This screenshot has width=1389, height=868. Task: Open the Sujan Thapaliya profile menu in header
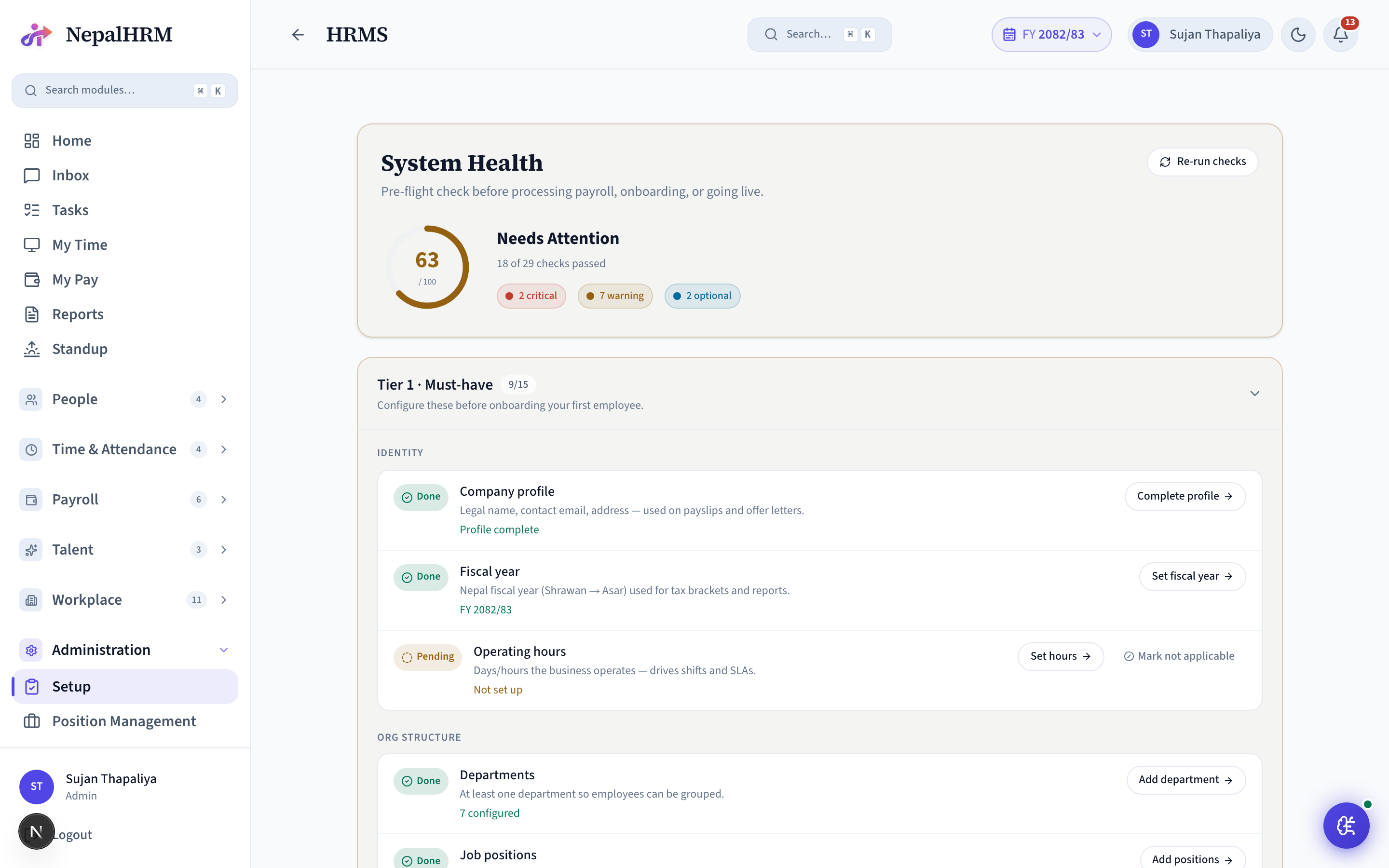pos(1199,34)
